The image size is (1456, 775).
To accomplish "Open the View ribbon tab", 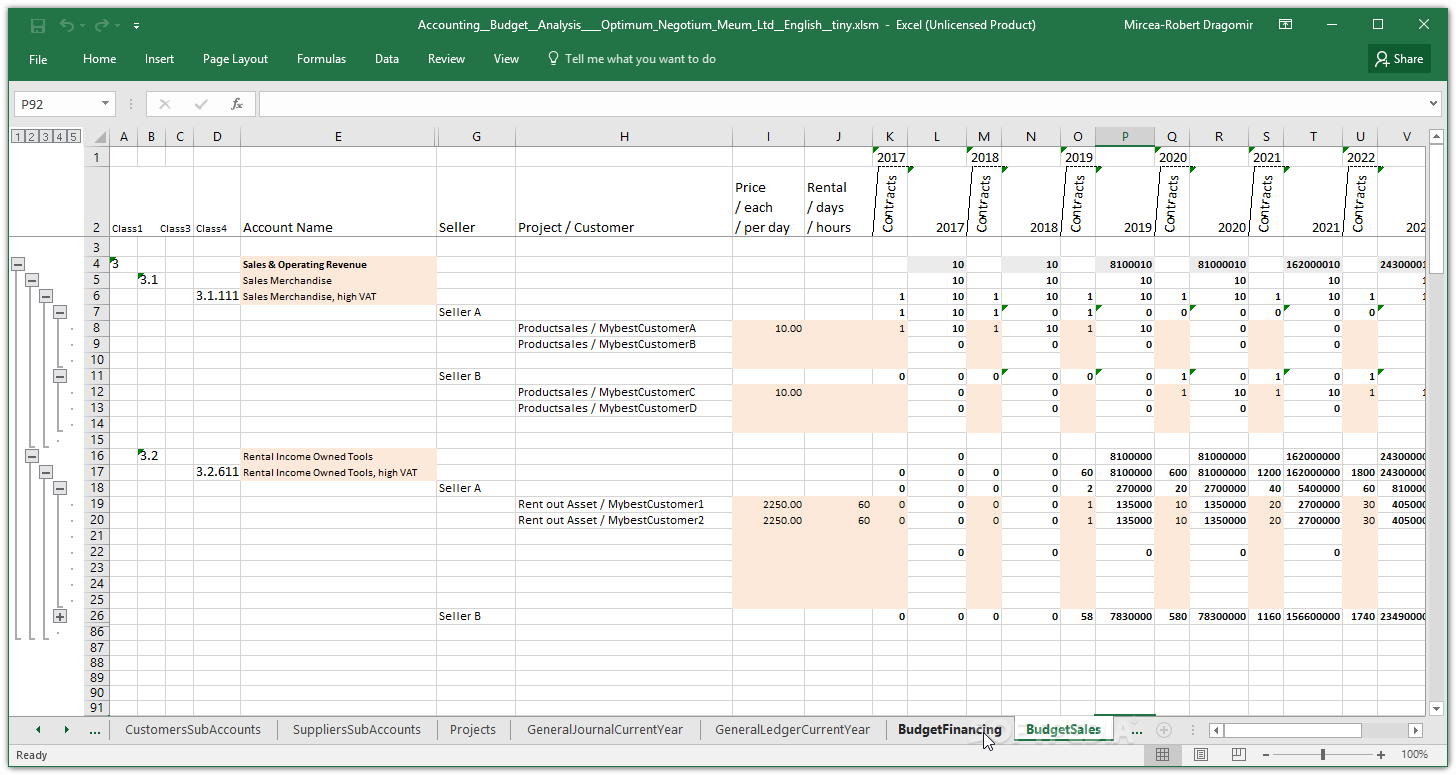I will tap(506, 59).
